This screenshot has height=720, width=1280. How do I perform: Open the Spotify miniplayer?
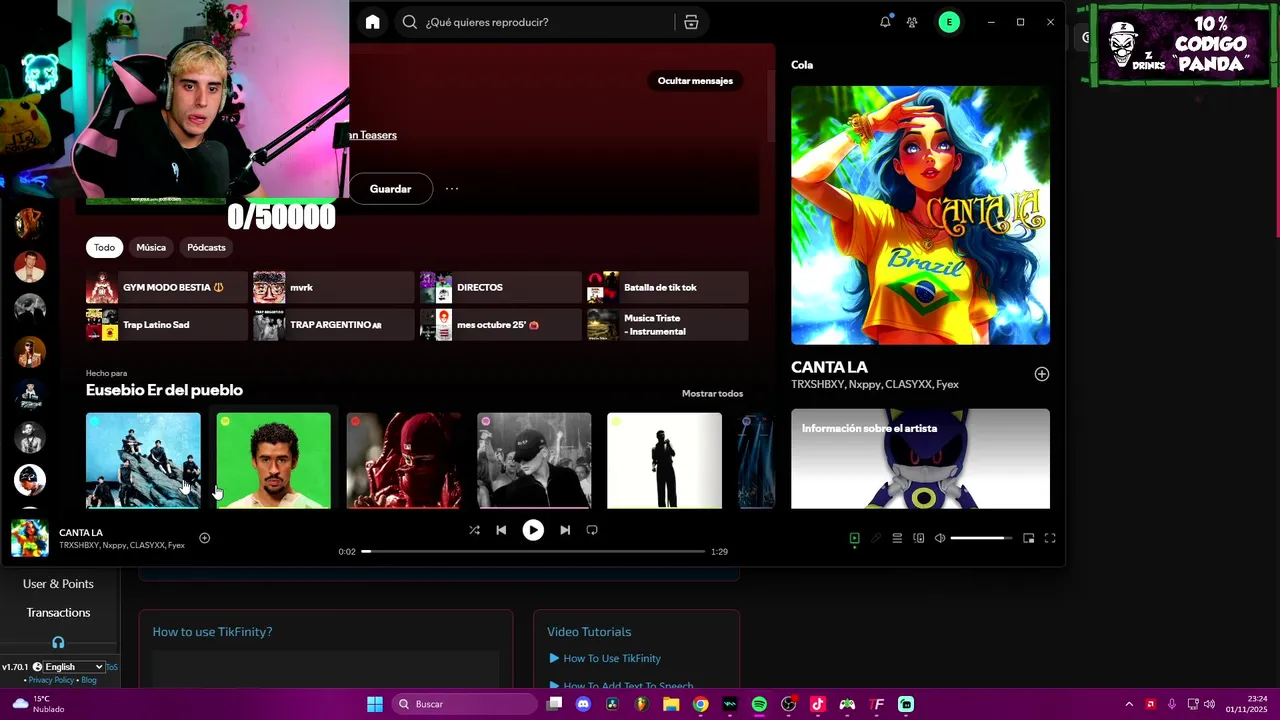tap(1028, 538)
